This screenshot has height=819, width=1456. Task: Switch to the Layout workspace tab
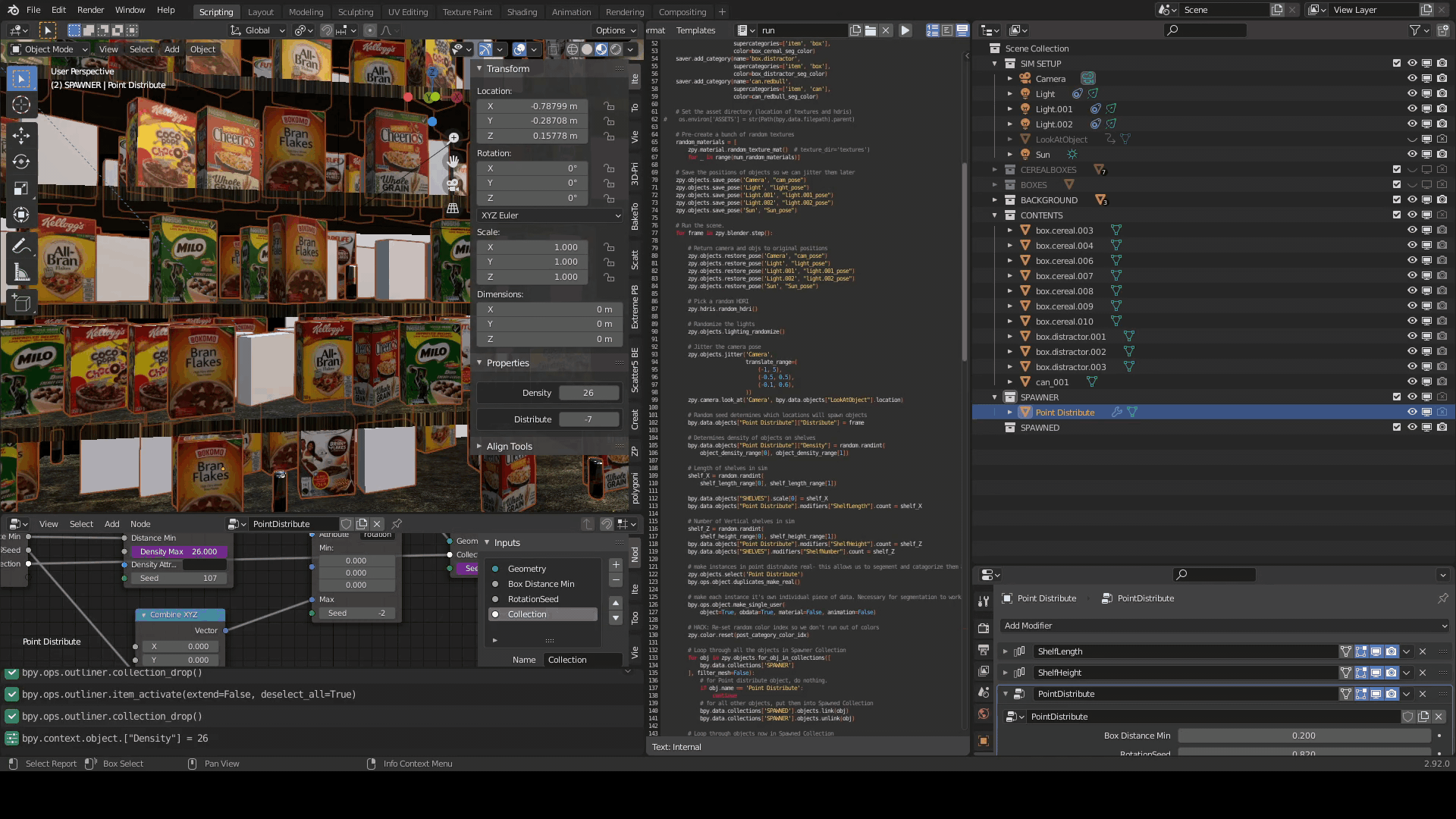coord(261,12)
